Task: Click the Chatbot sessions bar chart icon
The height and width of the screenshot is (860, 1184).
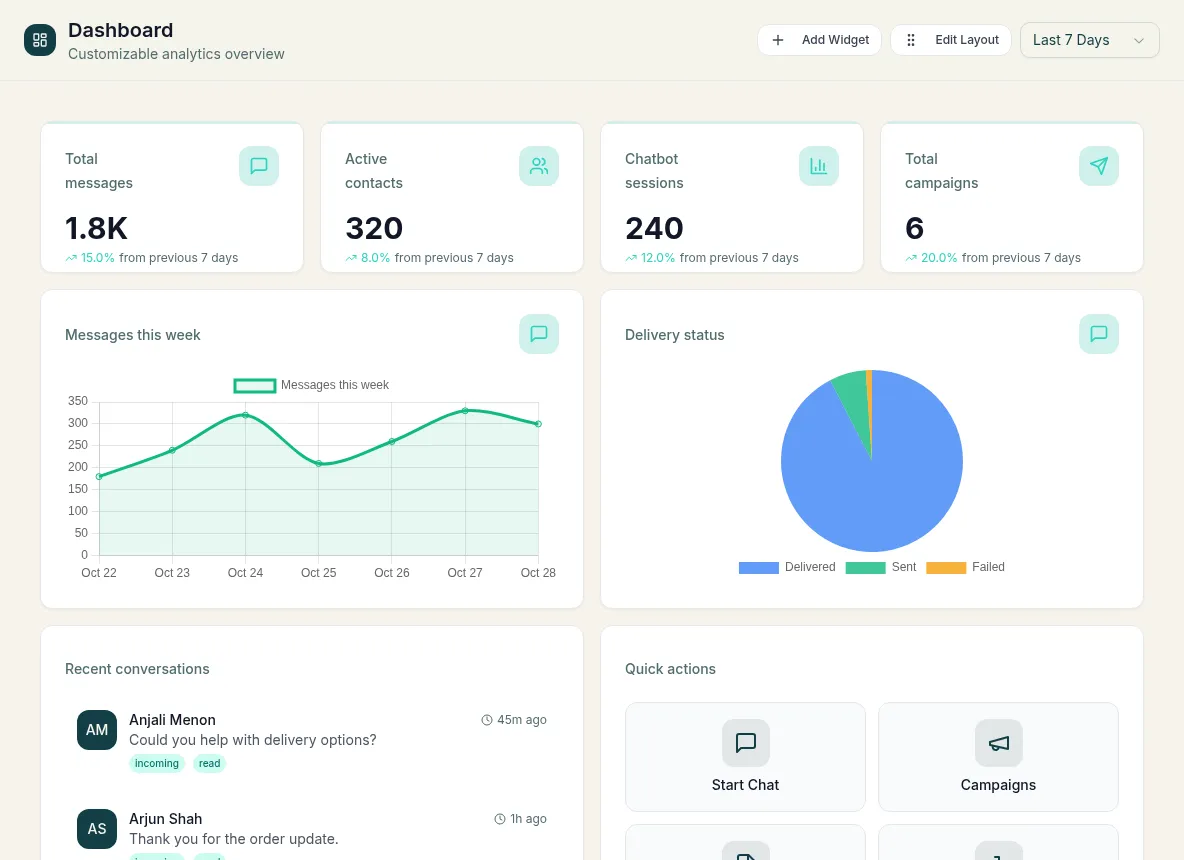Action: [819, 166]
